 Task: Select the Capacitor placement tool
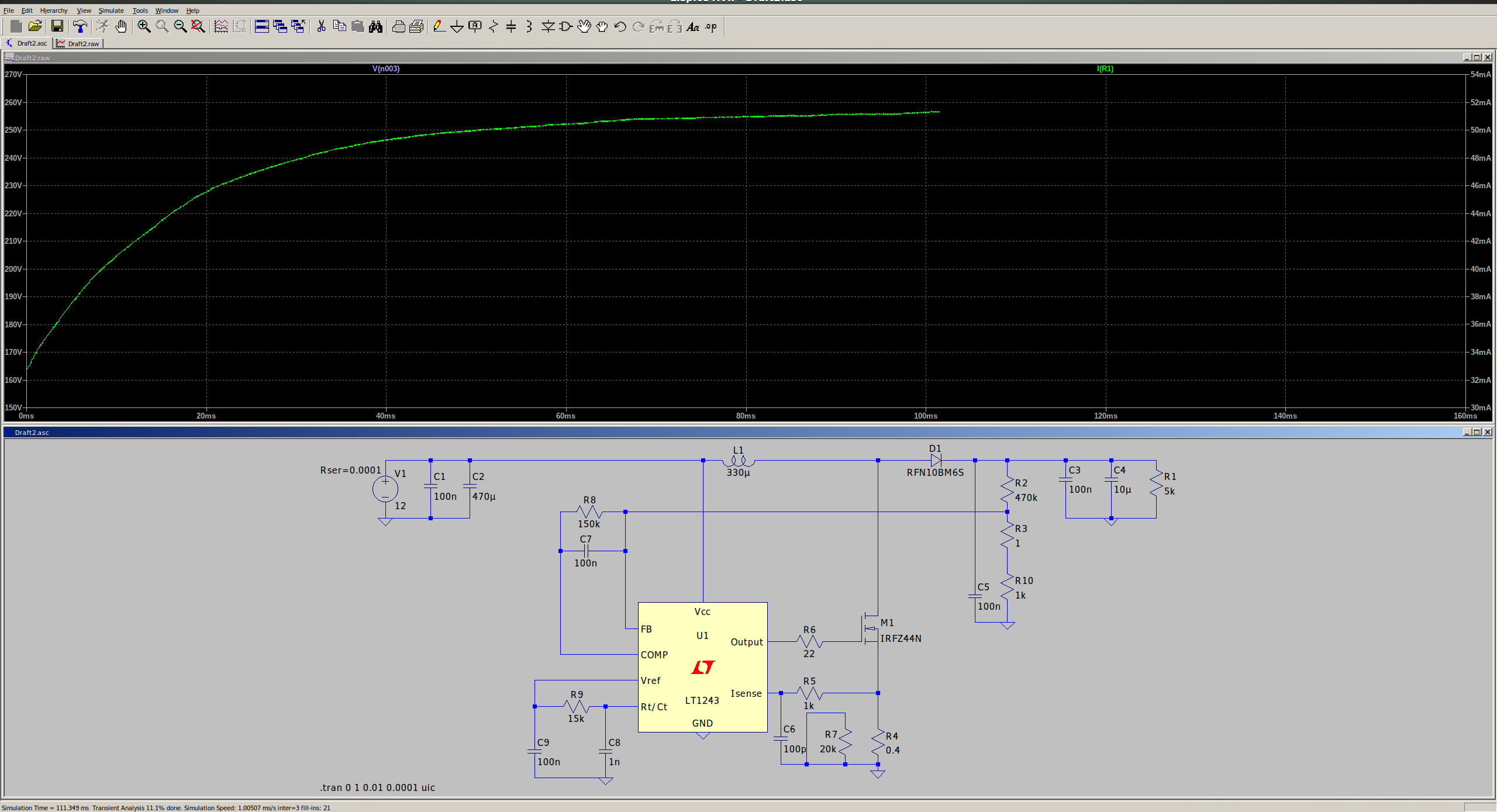point(511,26)
